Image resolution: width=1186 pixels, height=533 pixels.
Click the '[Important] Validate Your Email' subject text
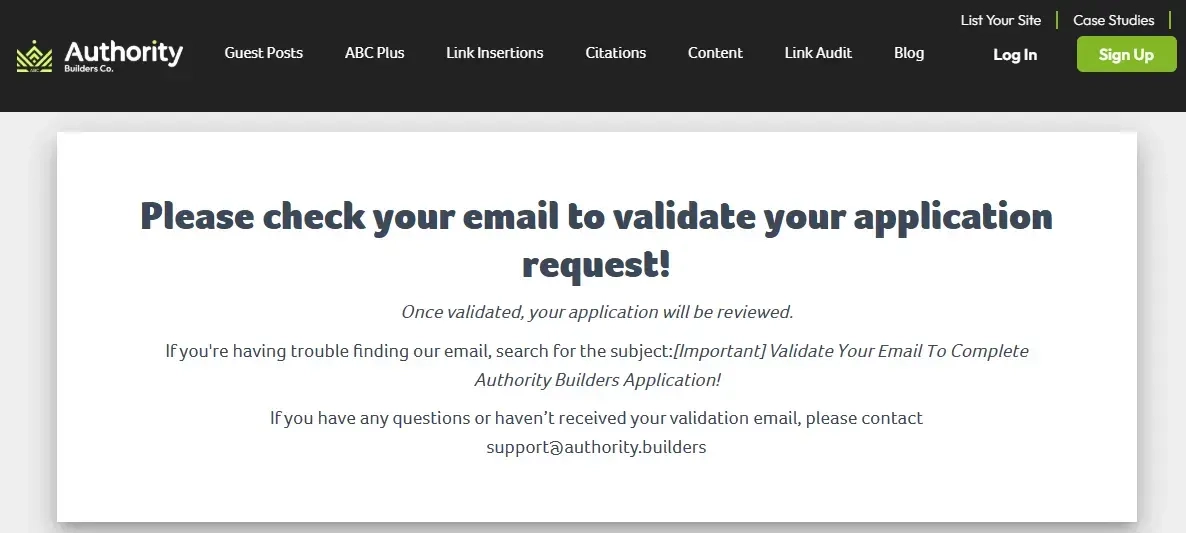851,351
